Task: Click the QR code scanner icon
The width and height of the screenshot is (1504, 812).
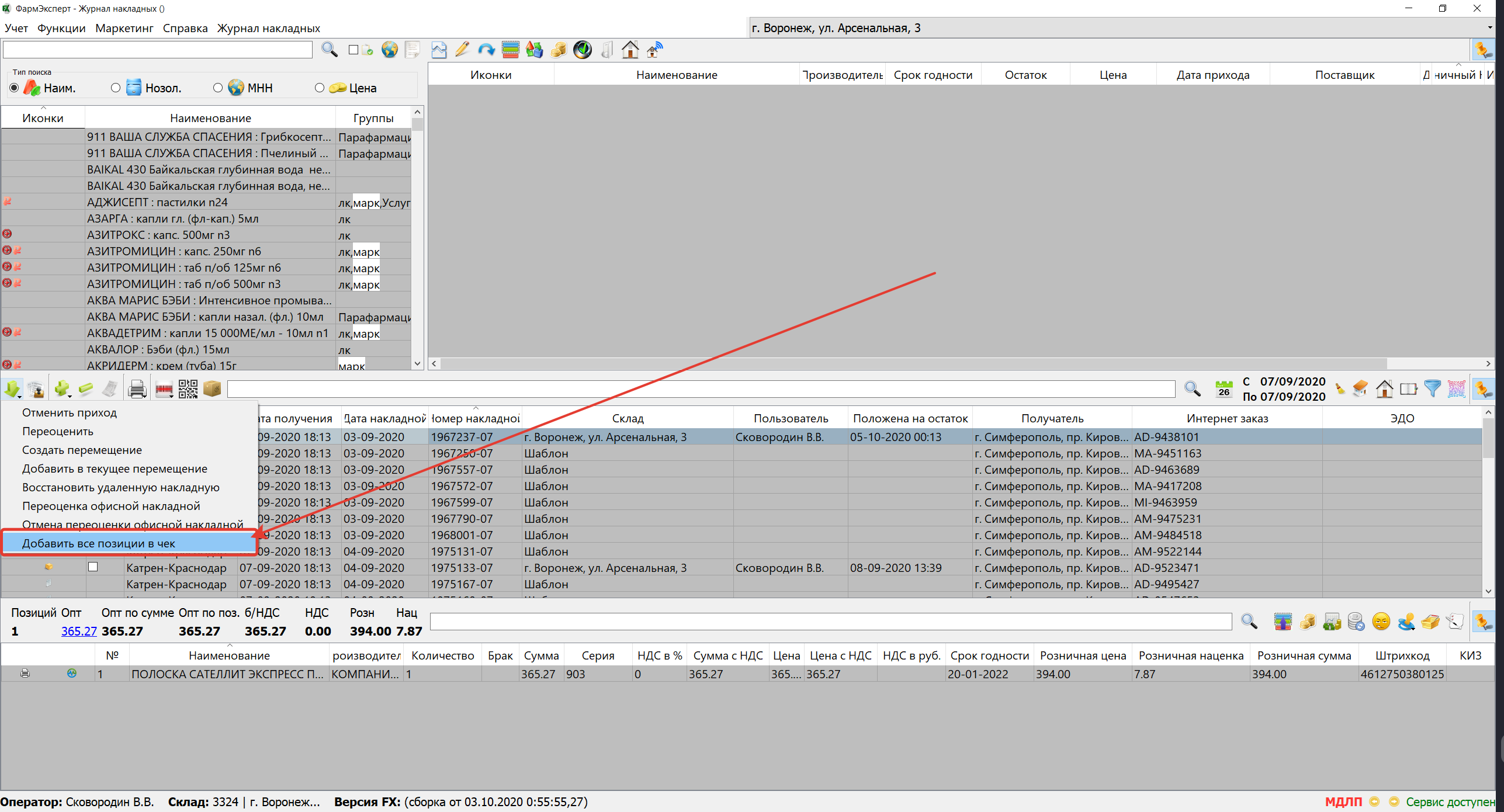Action: 188,389
